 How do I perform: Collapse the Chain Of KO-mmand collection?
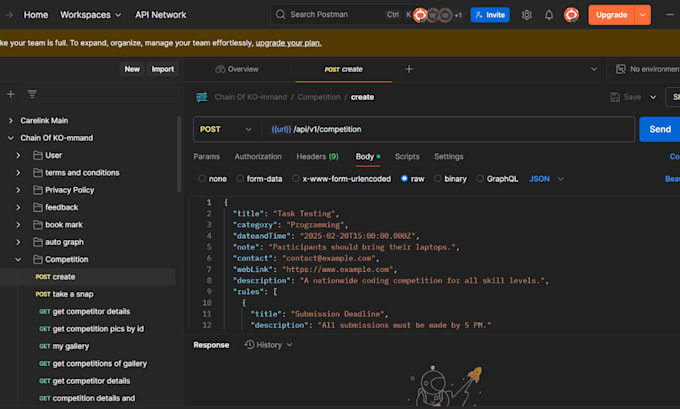click(x=11, y=138)
